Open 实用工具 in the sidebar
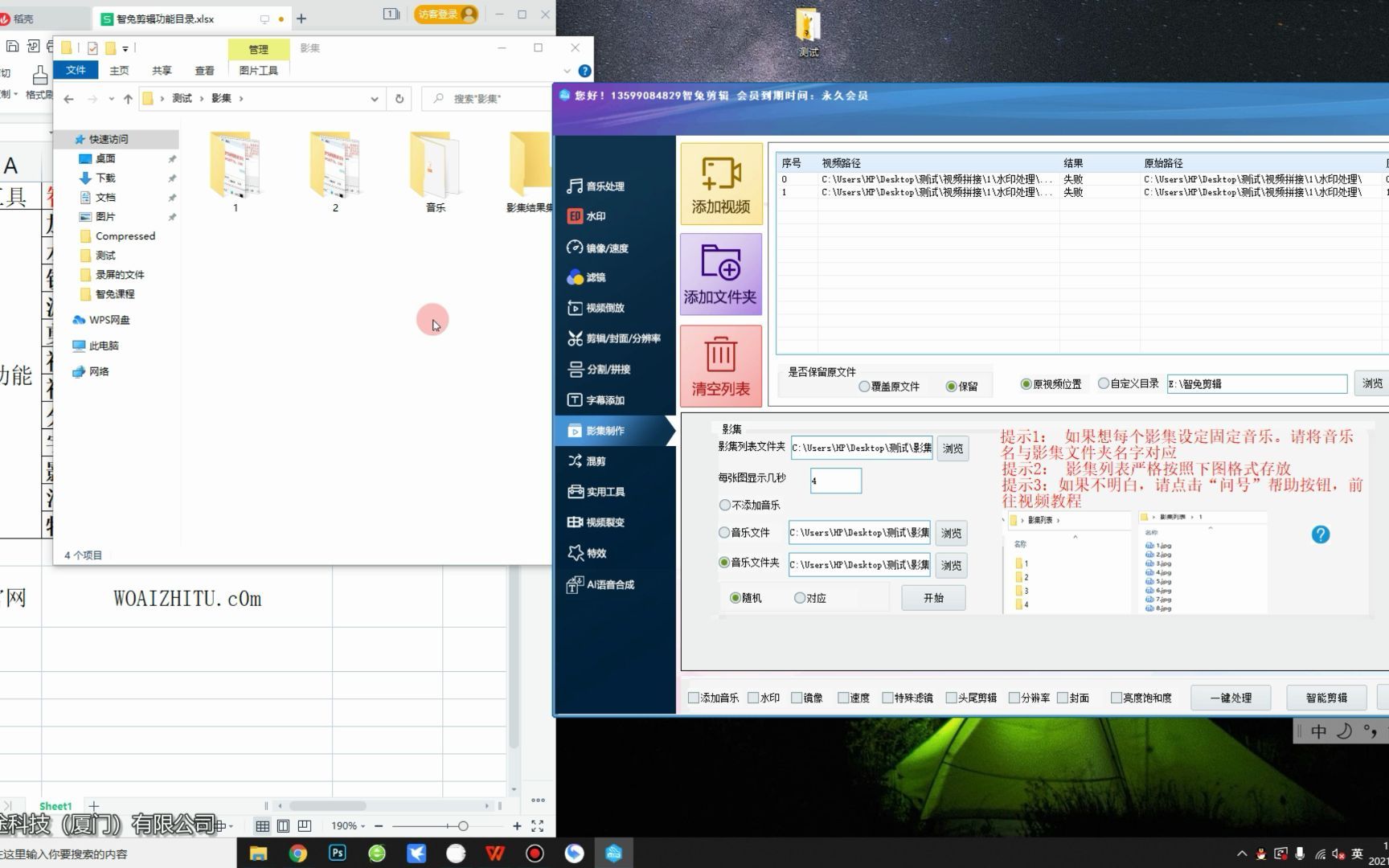 (596, 492)
